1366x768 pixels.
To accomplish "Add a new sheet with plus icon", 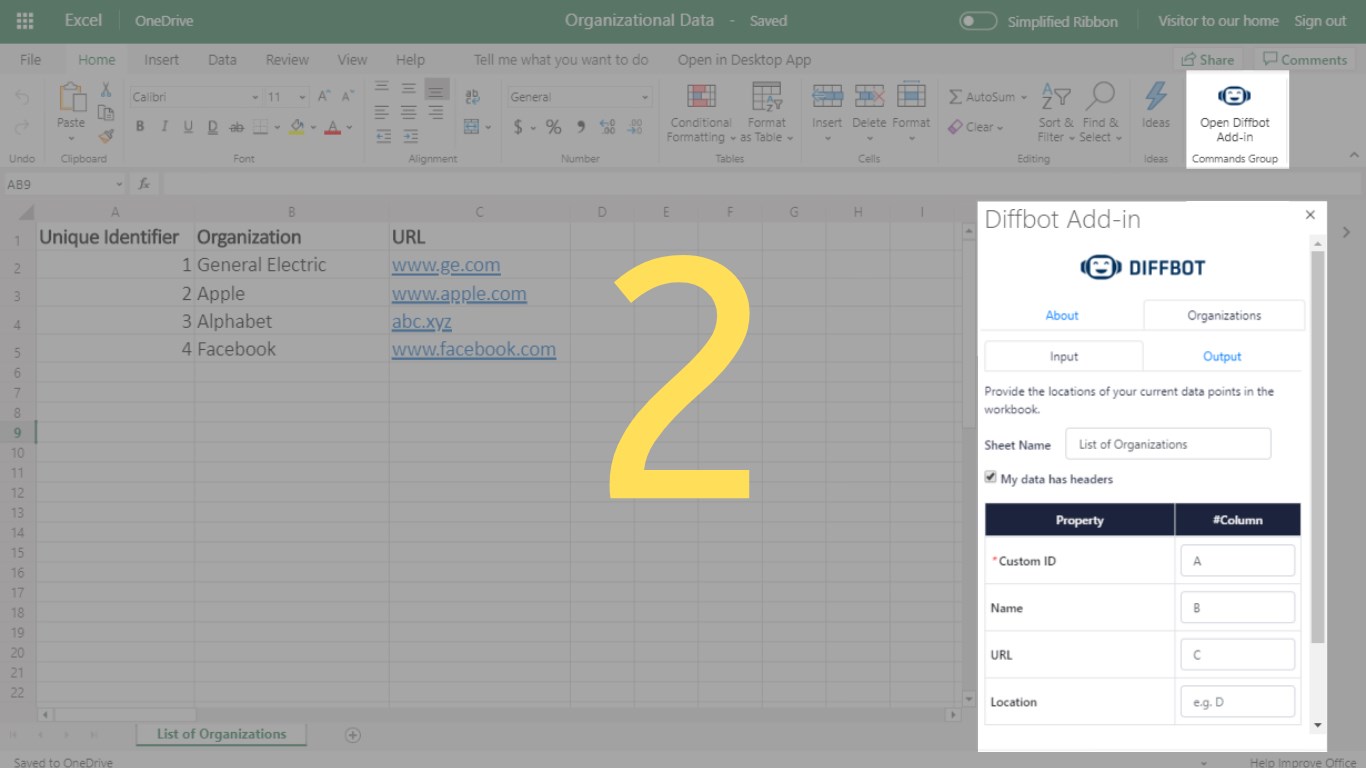I will pos(352,735).
